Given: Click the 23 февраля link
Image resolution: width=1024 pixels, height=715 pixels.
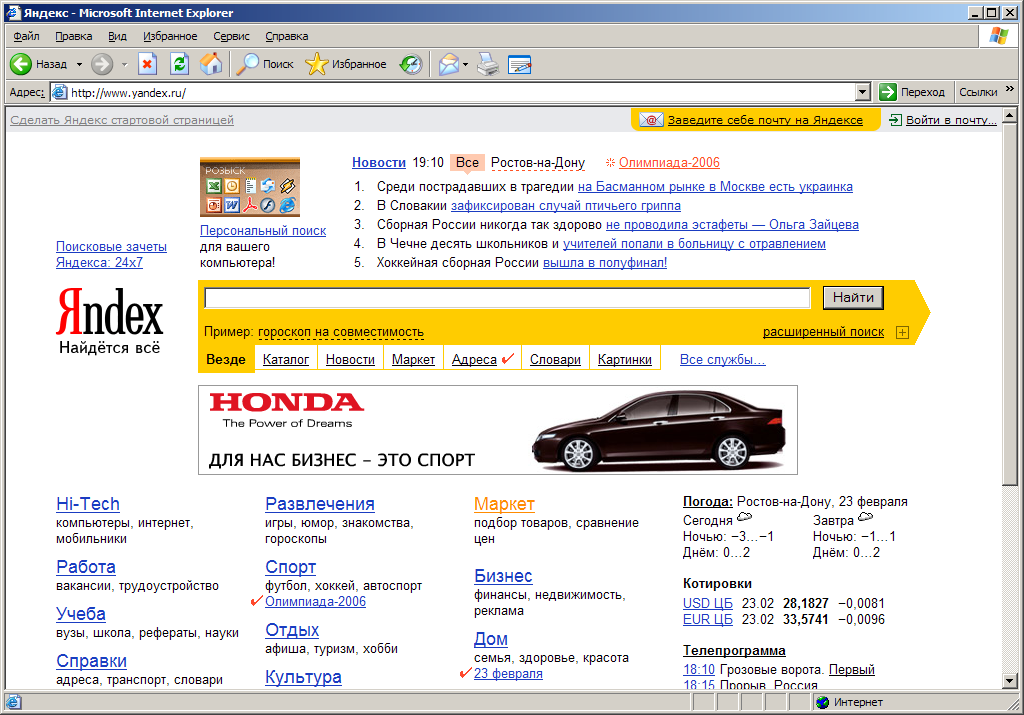Looking at the screenshot, I should click(508, 673).
